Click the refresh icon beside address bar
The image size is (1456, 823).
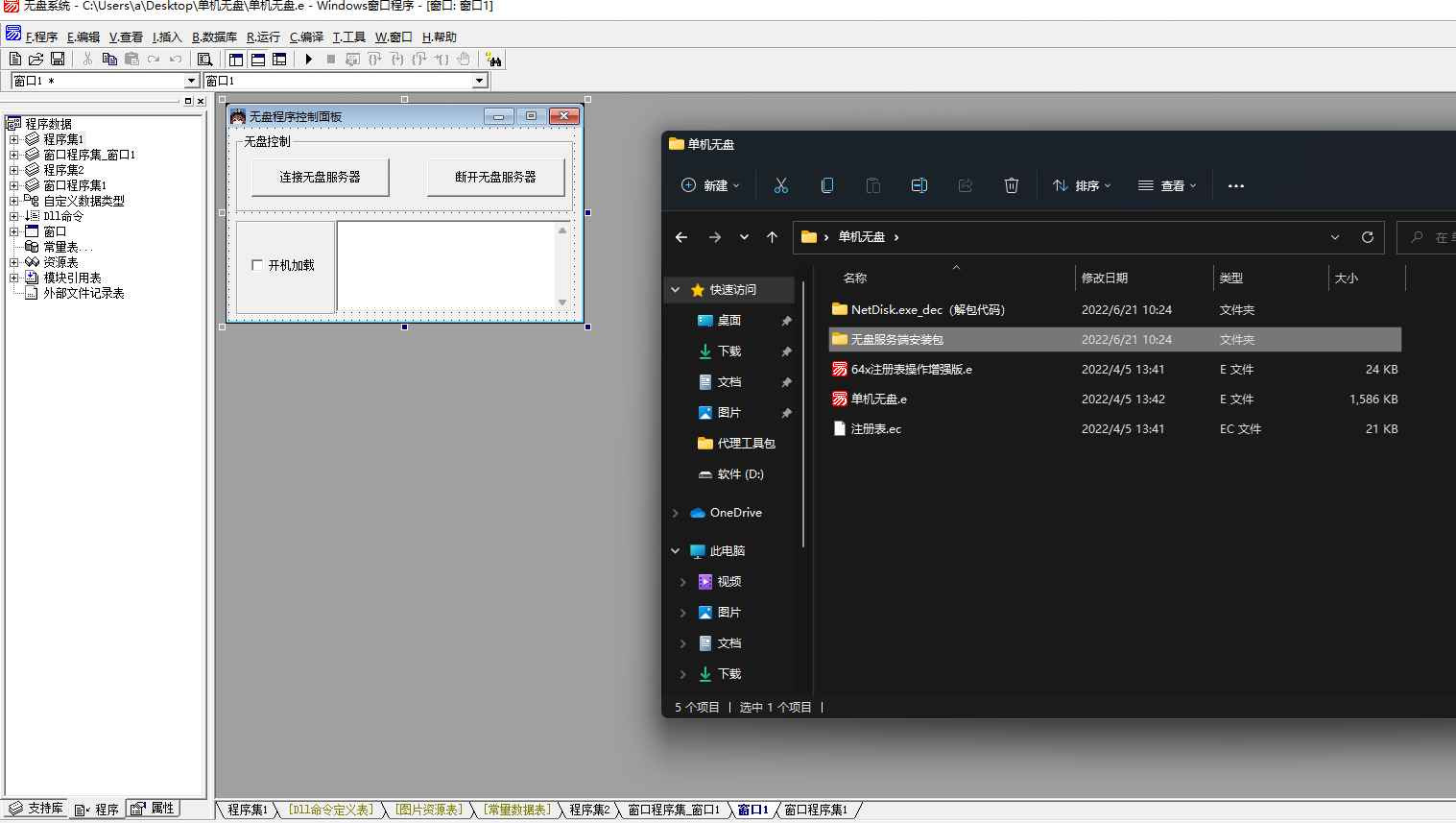tap(1367, 237)
